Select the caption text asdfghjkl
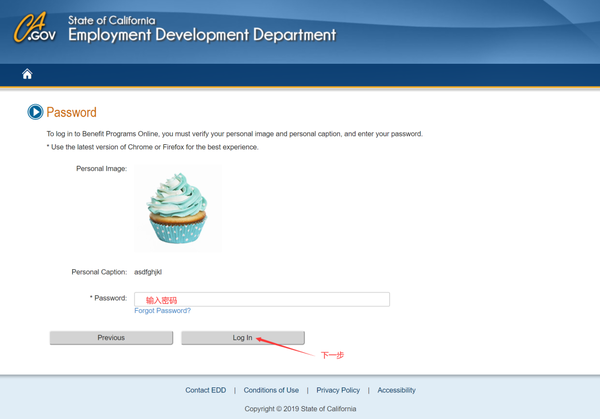 [148, 272]
